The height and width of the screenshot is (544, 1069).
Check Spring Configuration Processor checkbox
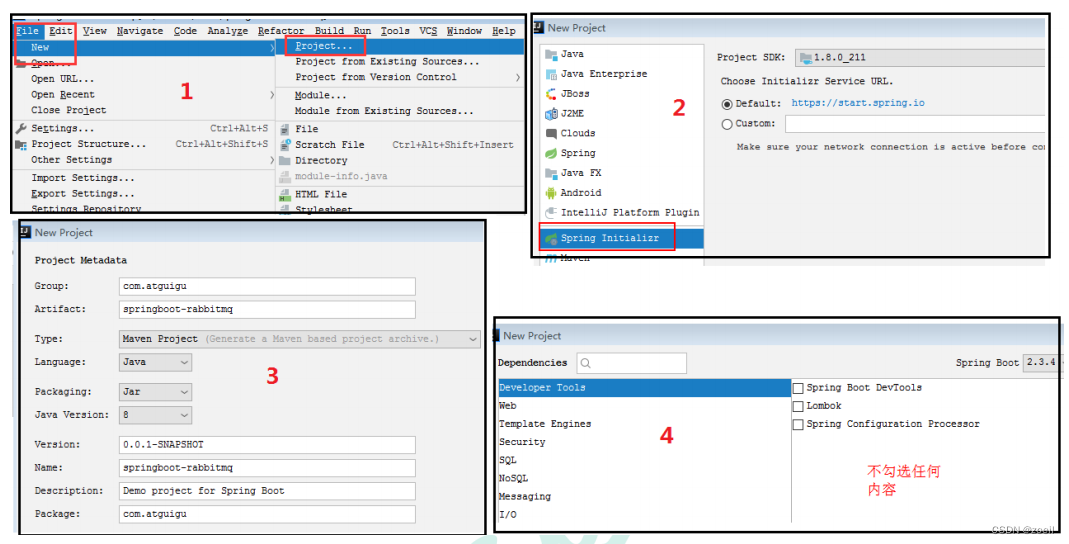coord(798,425)
